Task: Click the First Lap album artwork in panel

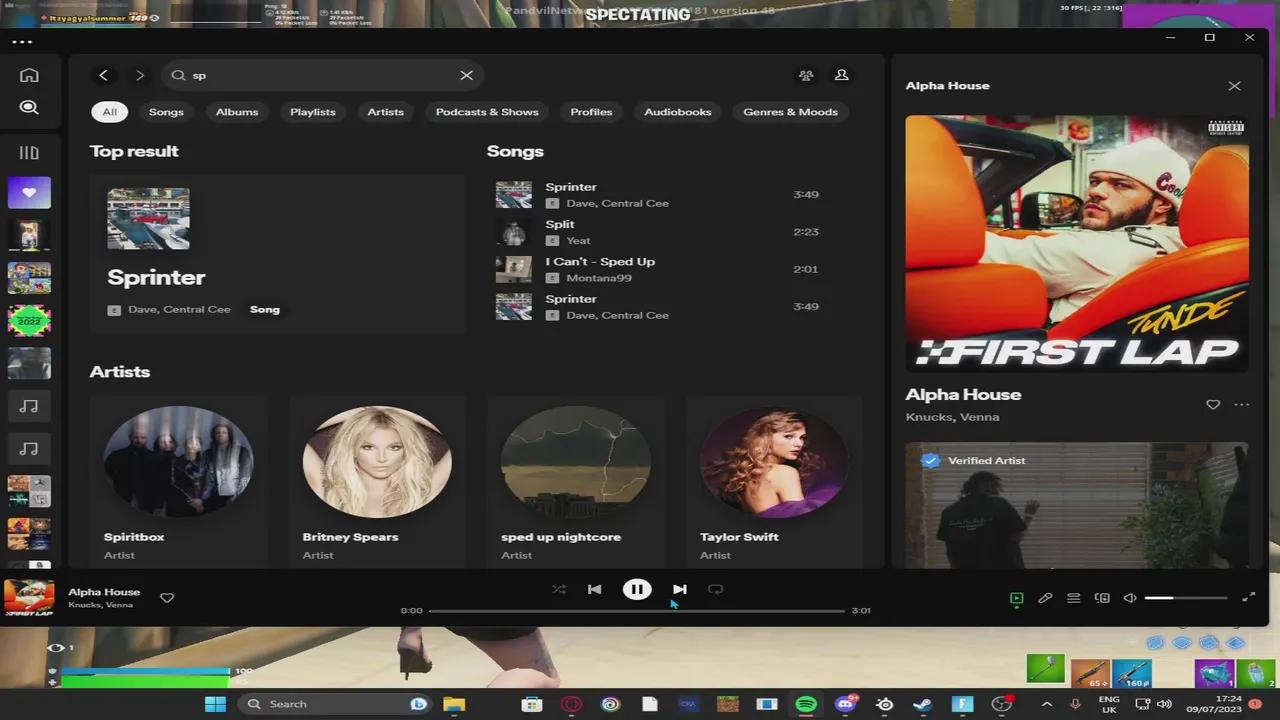Action: point(1077,244)
